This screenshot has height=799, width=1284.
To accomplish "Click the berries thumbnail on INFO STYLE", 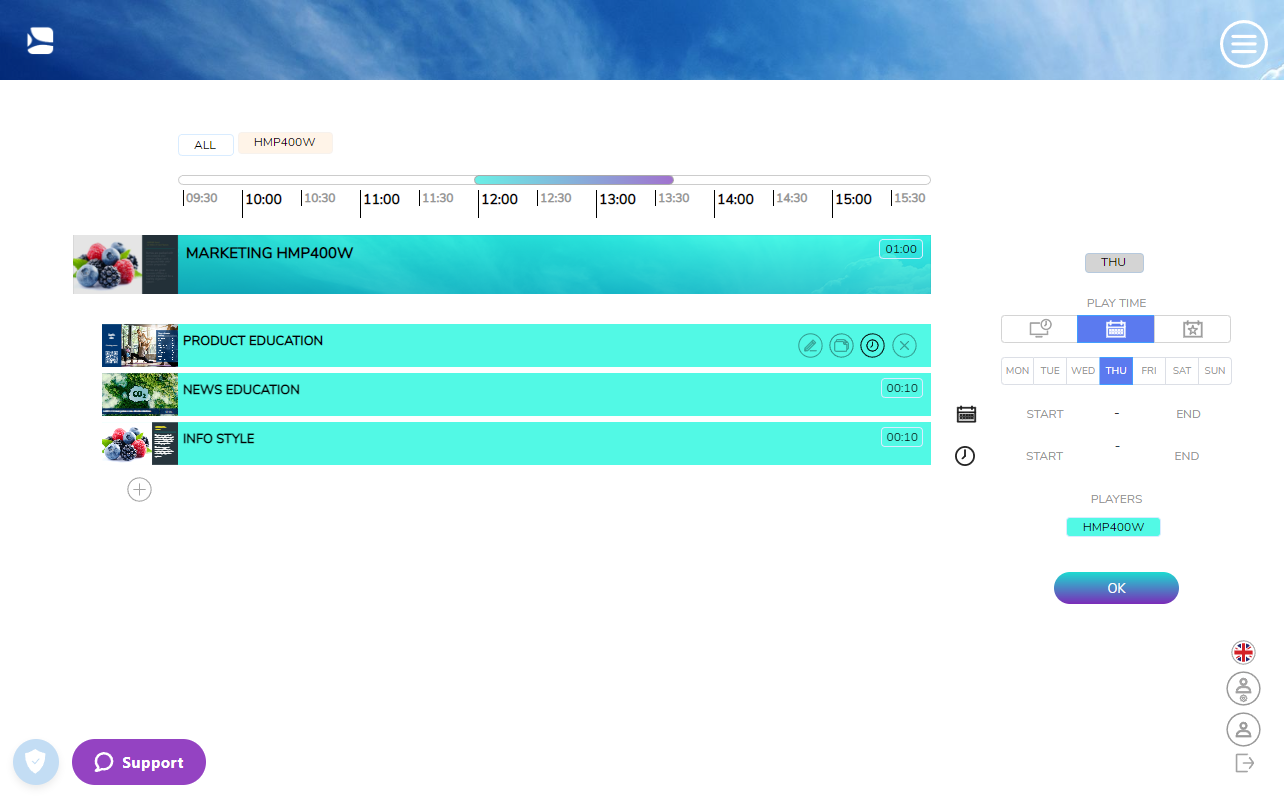I will pos(125,443).
